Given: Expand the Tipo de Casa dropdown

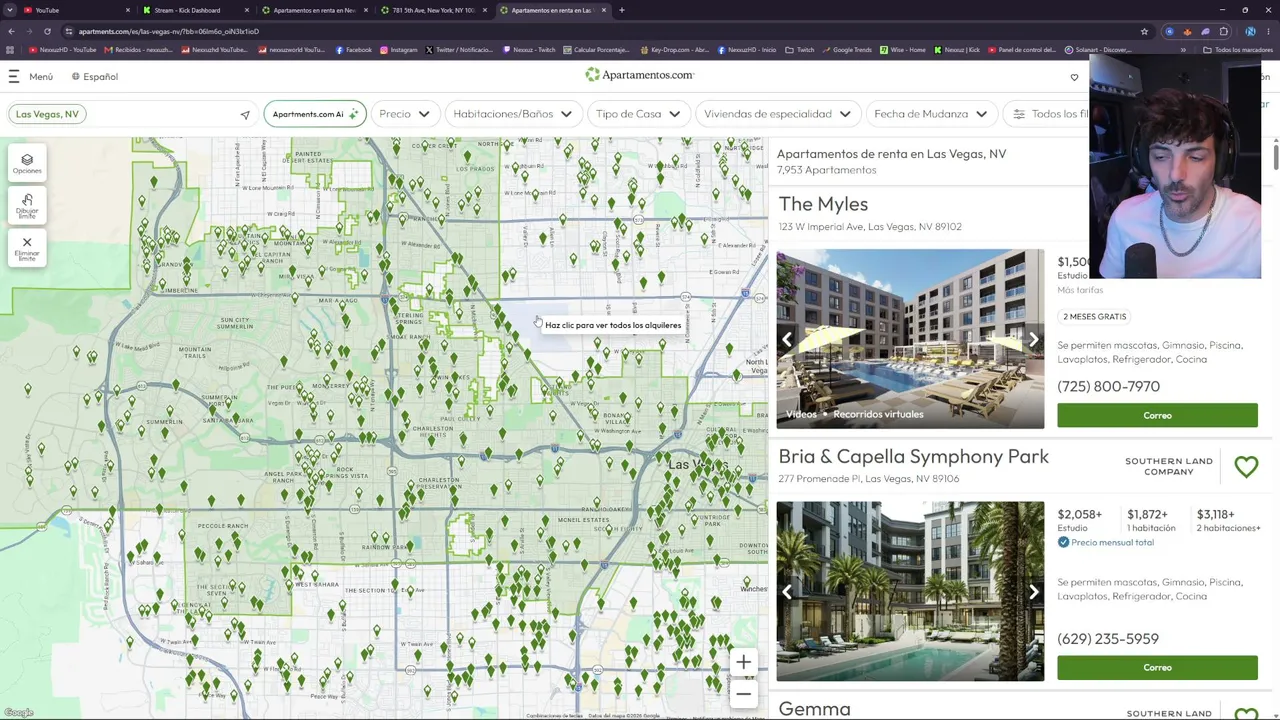Looking at the screenshot, I should (637, 114).
